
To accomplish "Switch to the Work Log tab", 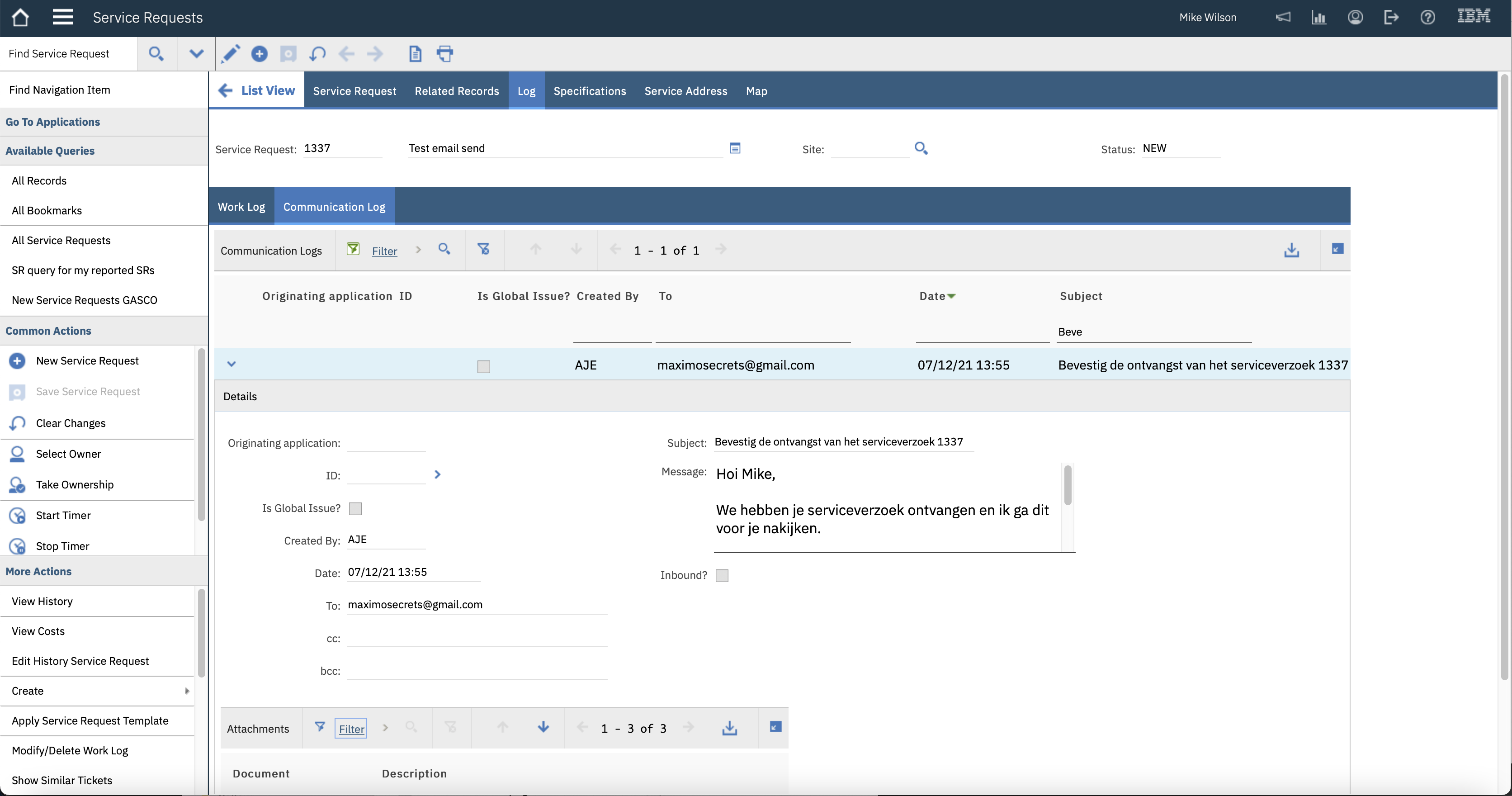I will point(241,207).
